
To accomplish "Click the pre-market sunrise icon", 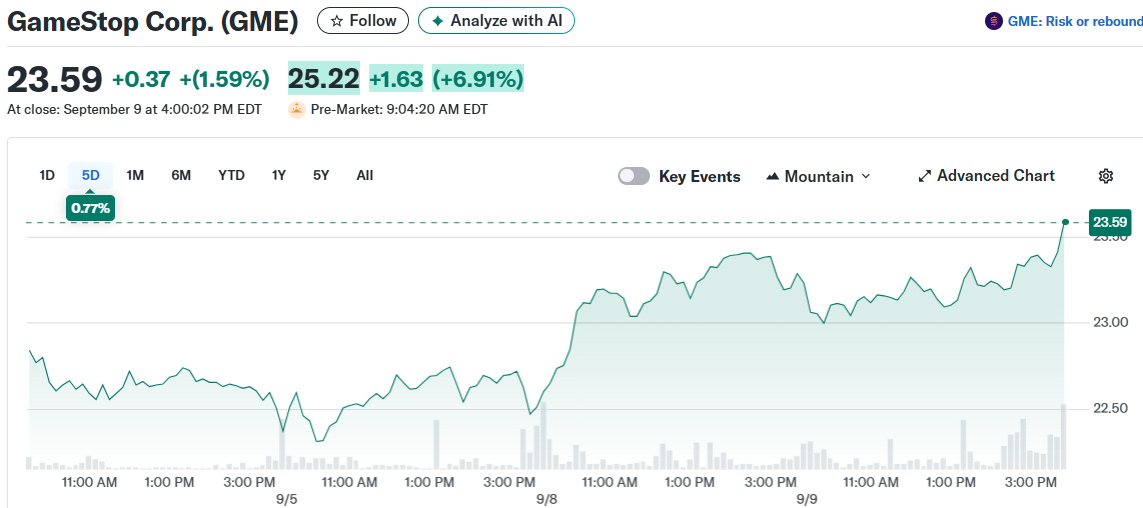I will pos(297,110).
